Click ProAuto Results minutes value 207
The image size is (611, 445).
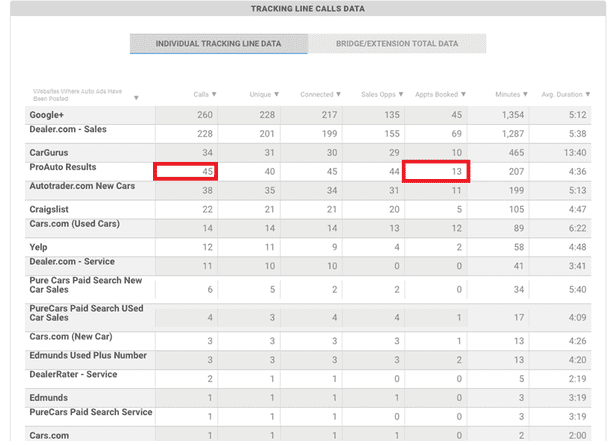click(x=516, y=172)
